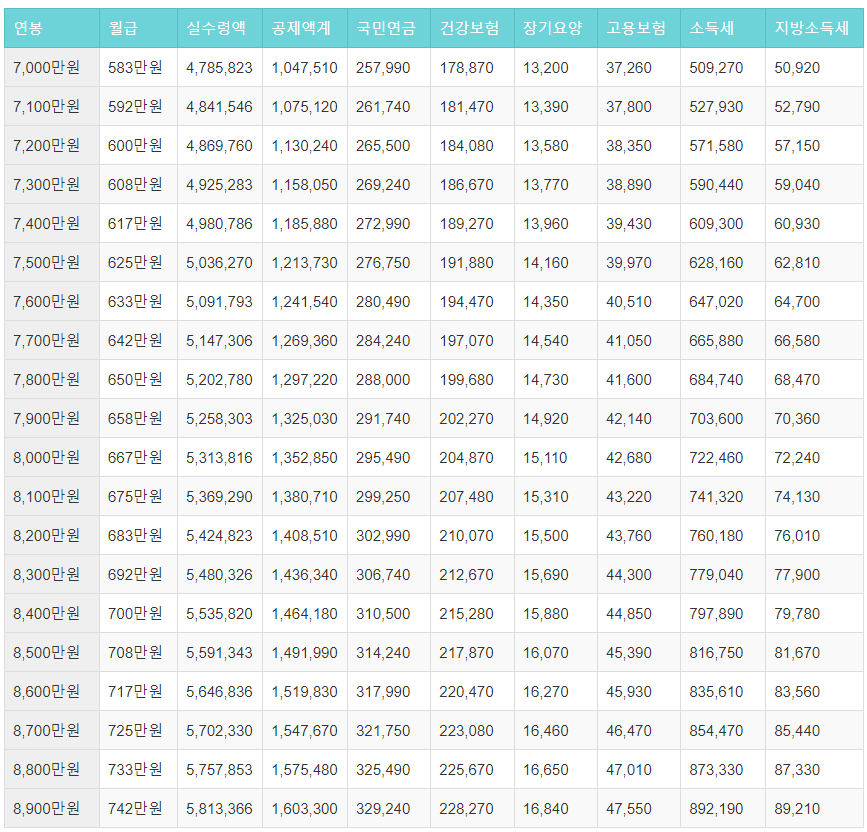
Task: Click income tax value 509,270
Action: (x=715, y=68)
